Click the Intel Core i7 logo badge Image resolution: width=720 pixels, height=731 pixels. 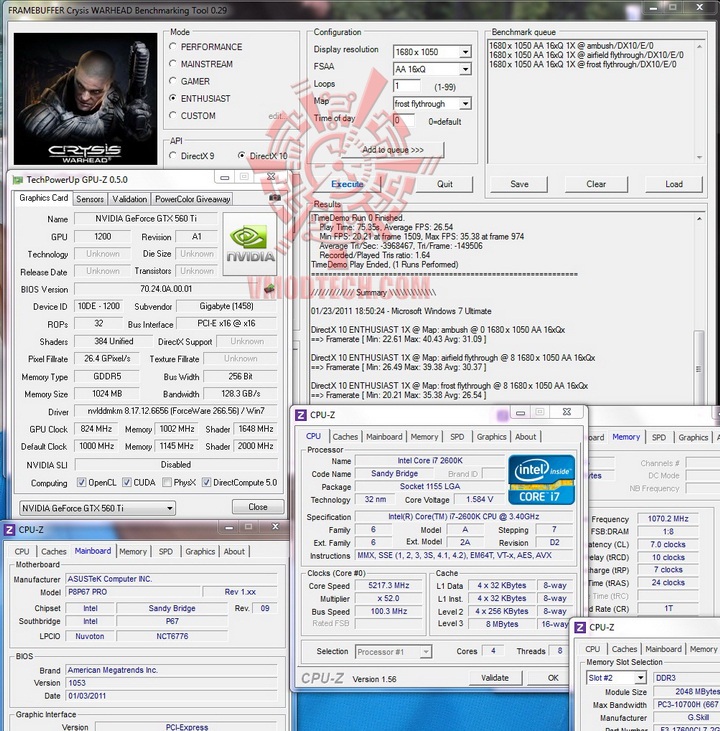541,480
